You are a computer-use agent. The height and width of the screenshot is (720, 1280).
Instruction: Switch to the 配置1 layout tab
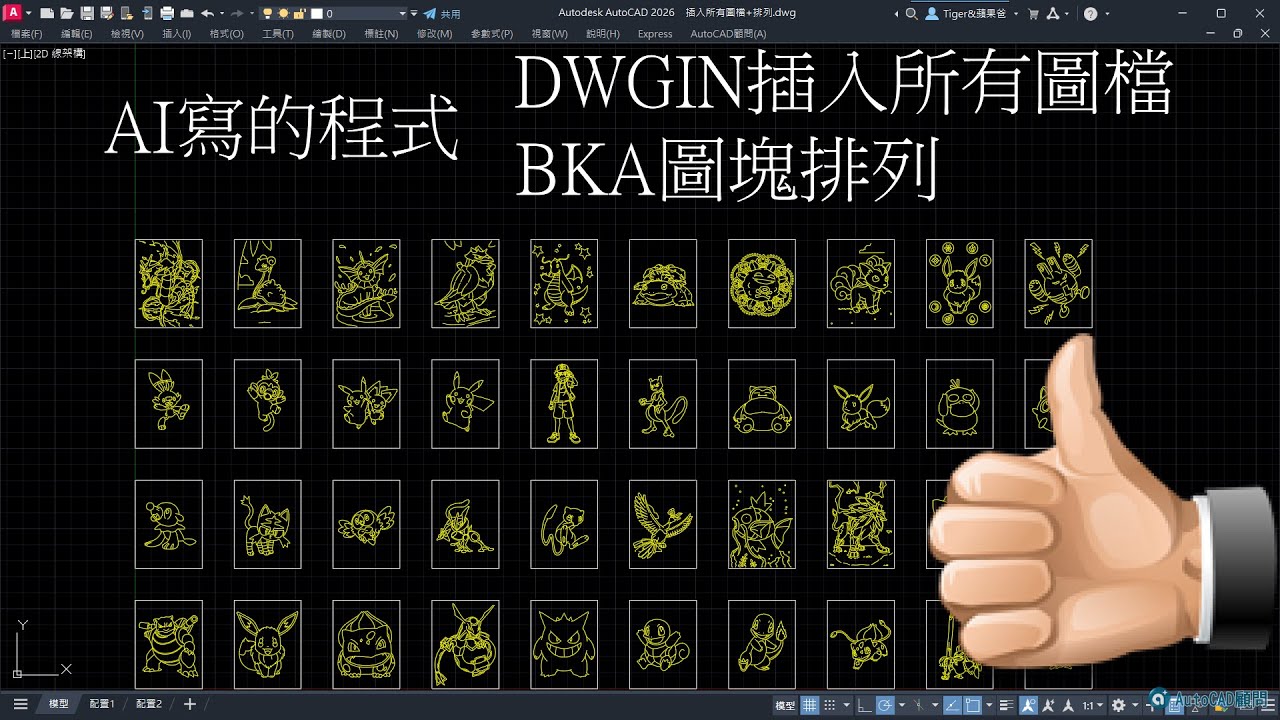pyautogui.click(x=102, y=704)
